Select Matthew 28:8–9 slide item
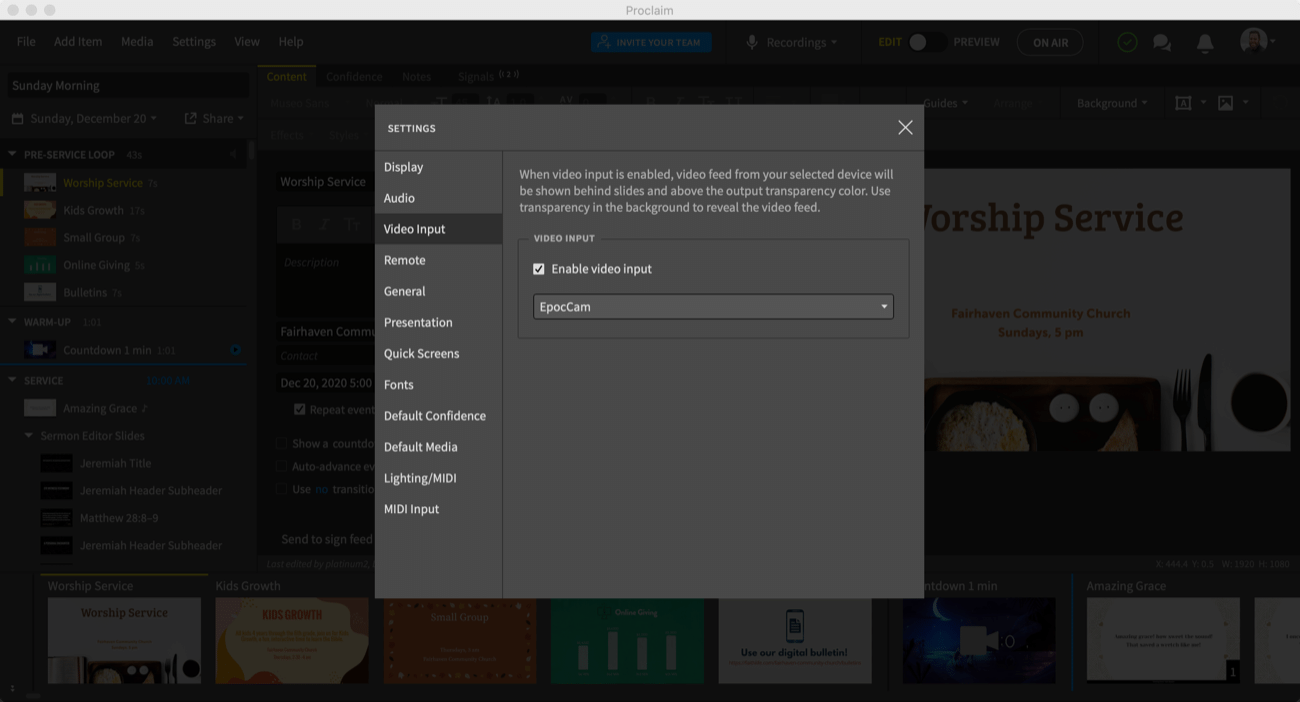Image resolution: width=1300 pixels, height=702 pixels. pyautogui.click(x=125, y=518)
